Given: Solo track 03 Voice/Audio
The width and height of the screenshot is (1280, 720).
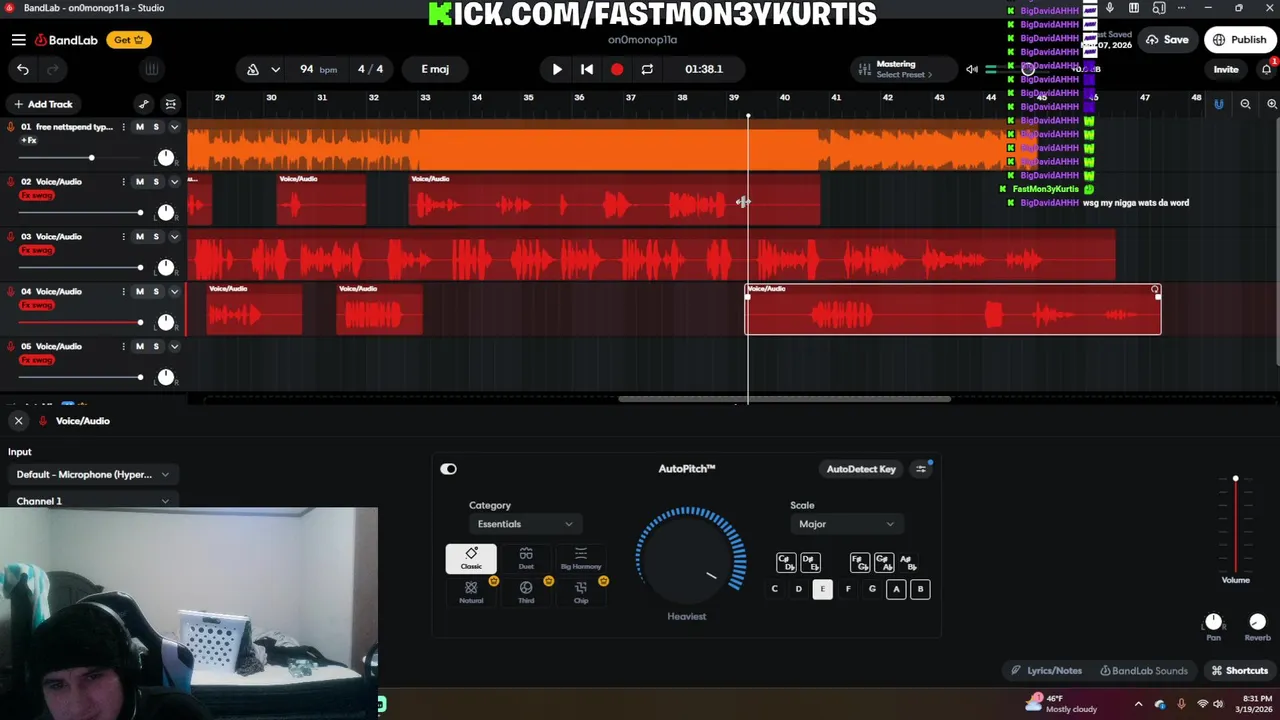Looking at the screenshot, I should [156, 237].
